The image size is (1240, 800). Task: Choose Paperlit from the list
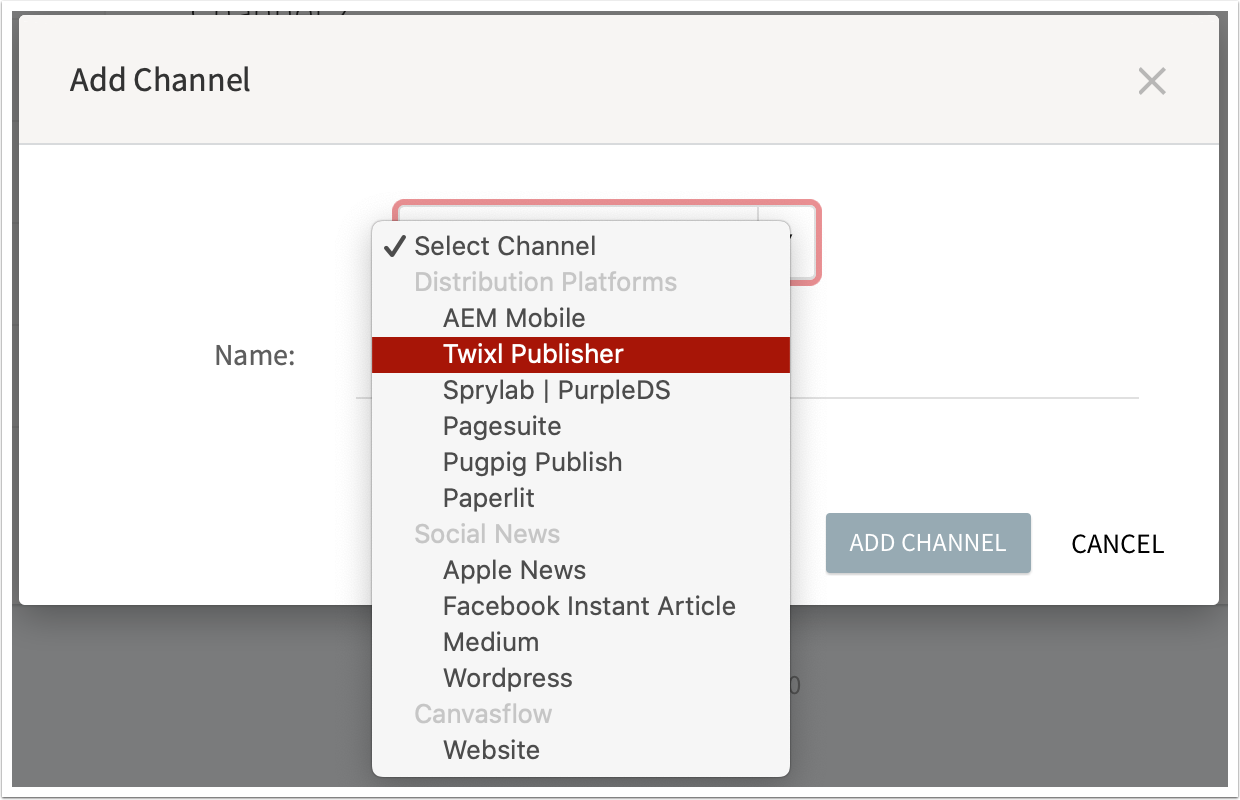click(x=581, y=498)
